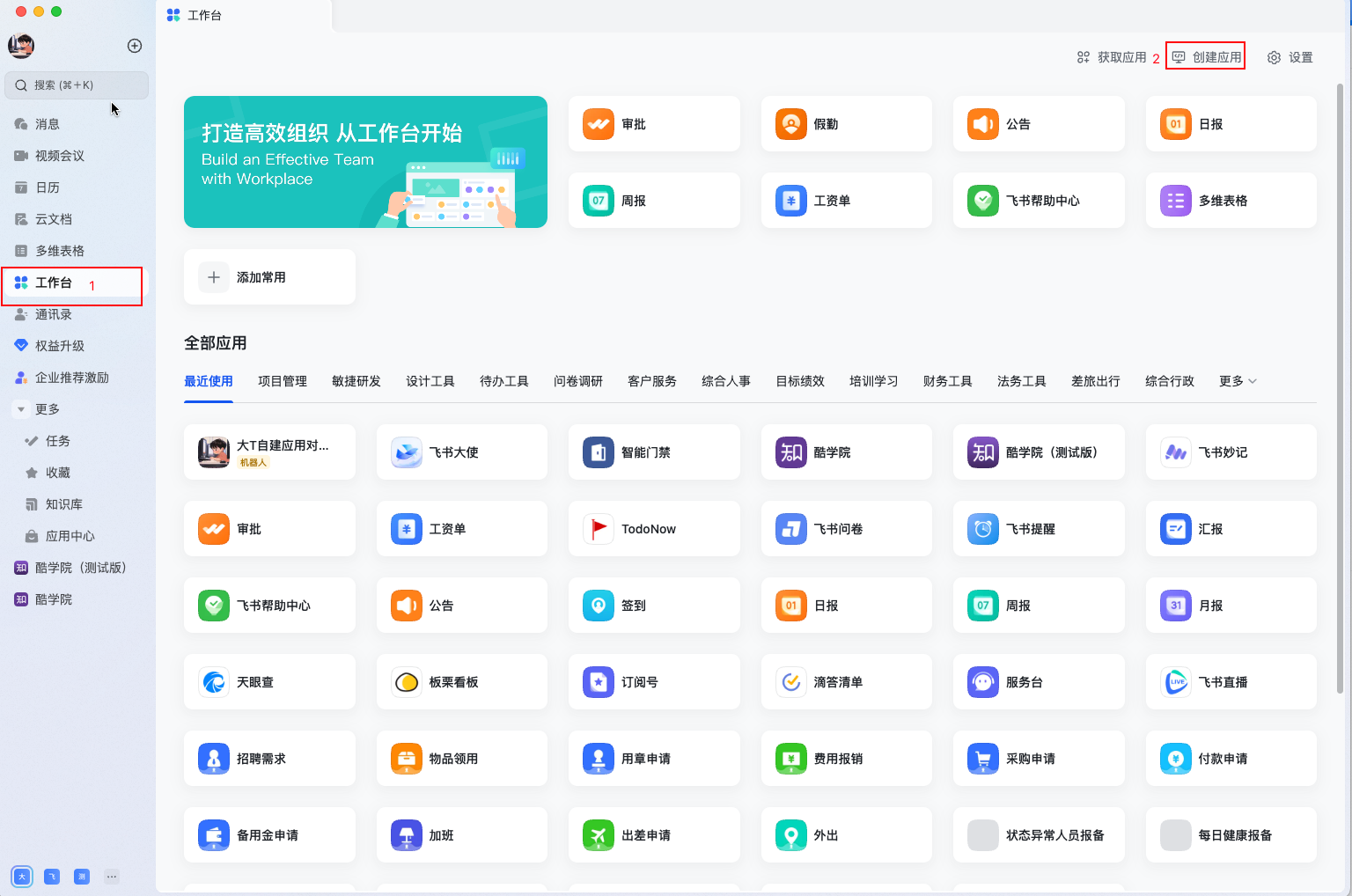
Task: Open 飞书问卷 app
Action: tap(846, 529)
